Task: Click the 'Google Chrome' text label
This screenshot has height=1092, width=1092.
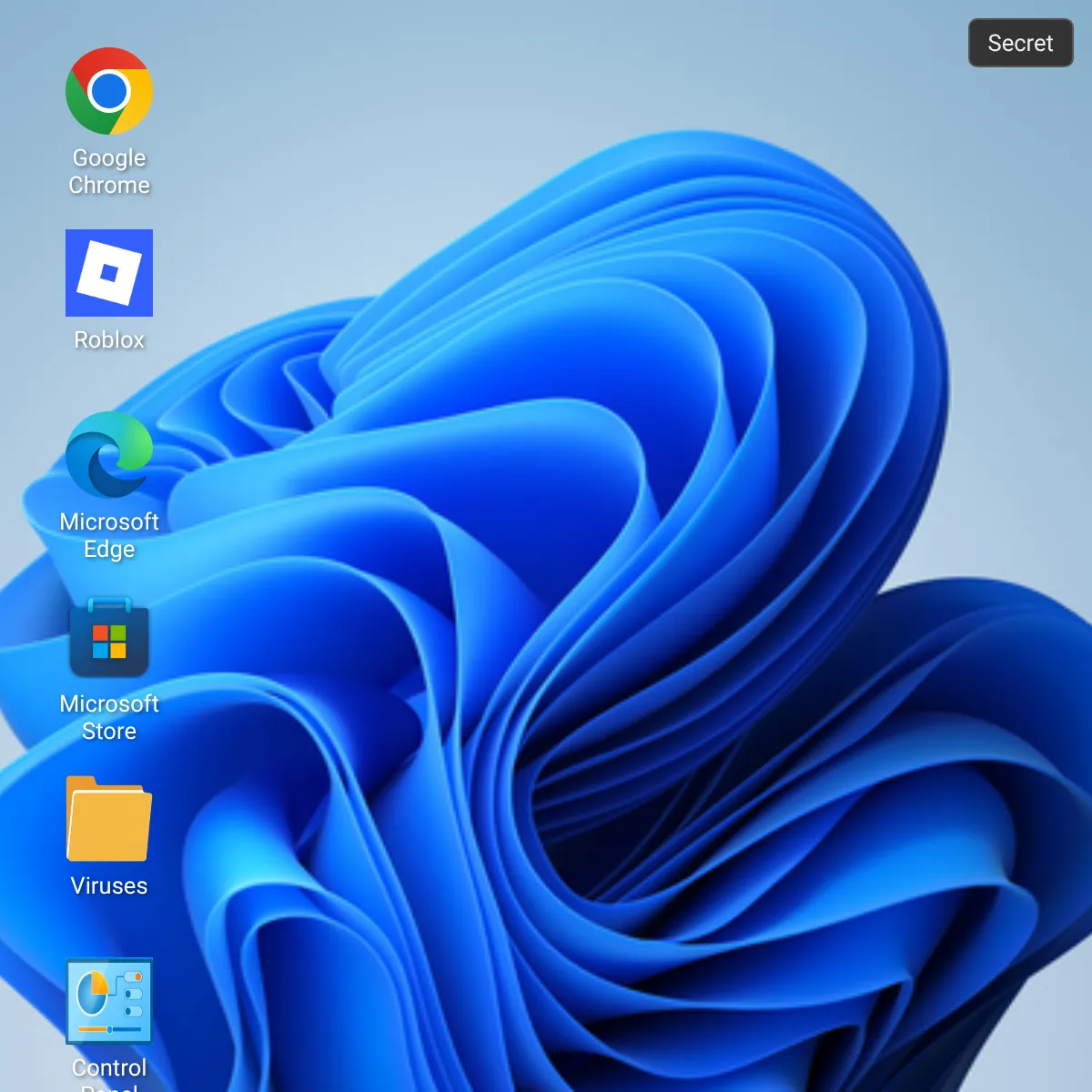Action: [109, 171]
